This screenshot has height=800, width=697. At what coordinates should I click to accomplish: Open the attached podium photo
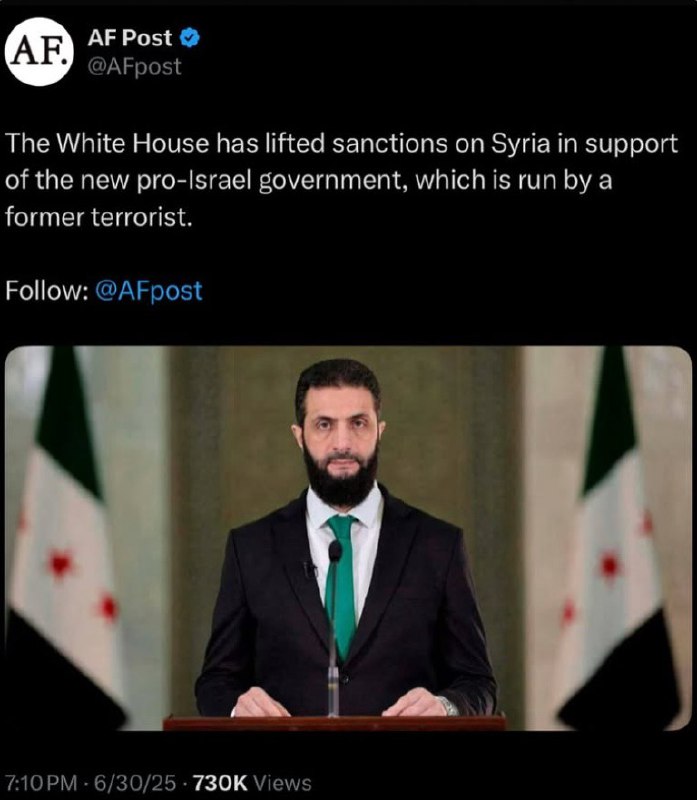[348, 538]
